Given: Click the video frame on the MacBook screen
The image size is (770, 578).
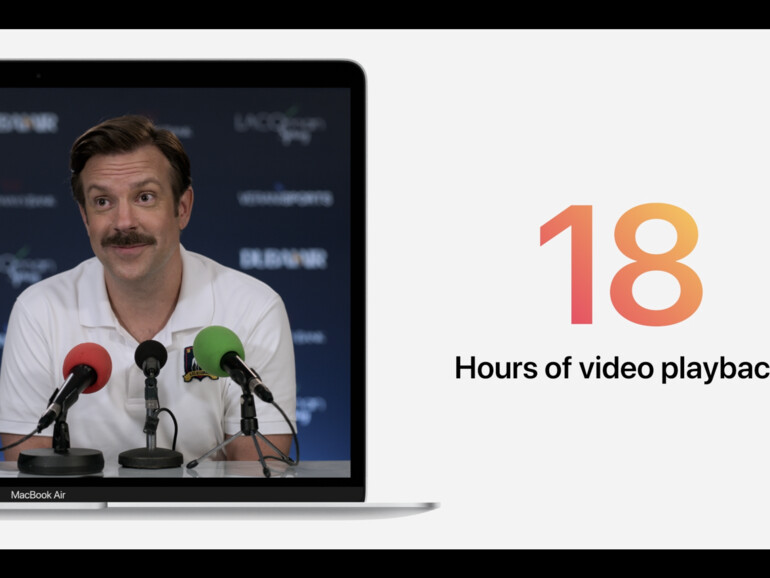Looking at the screenshot, I should click(175, 282).
